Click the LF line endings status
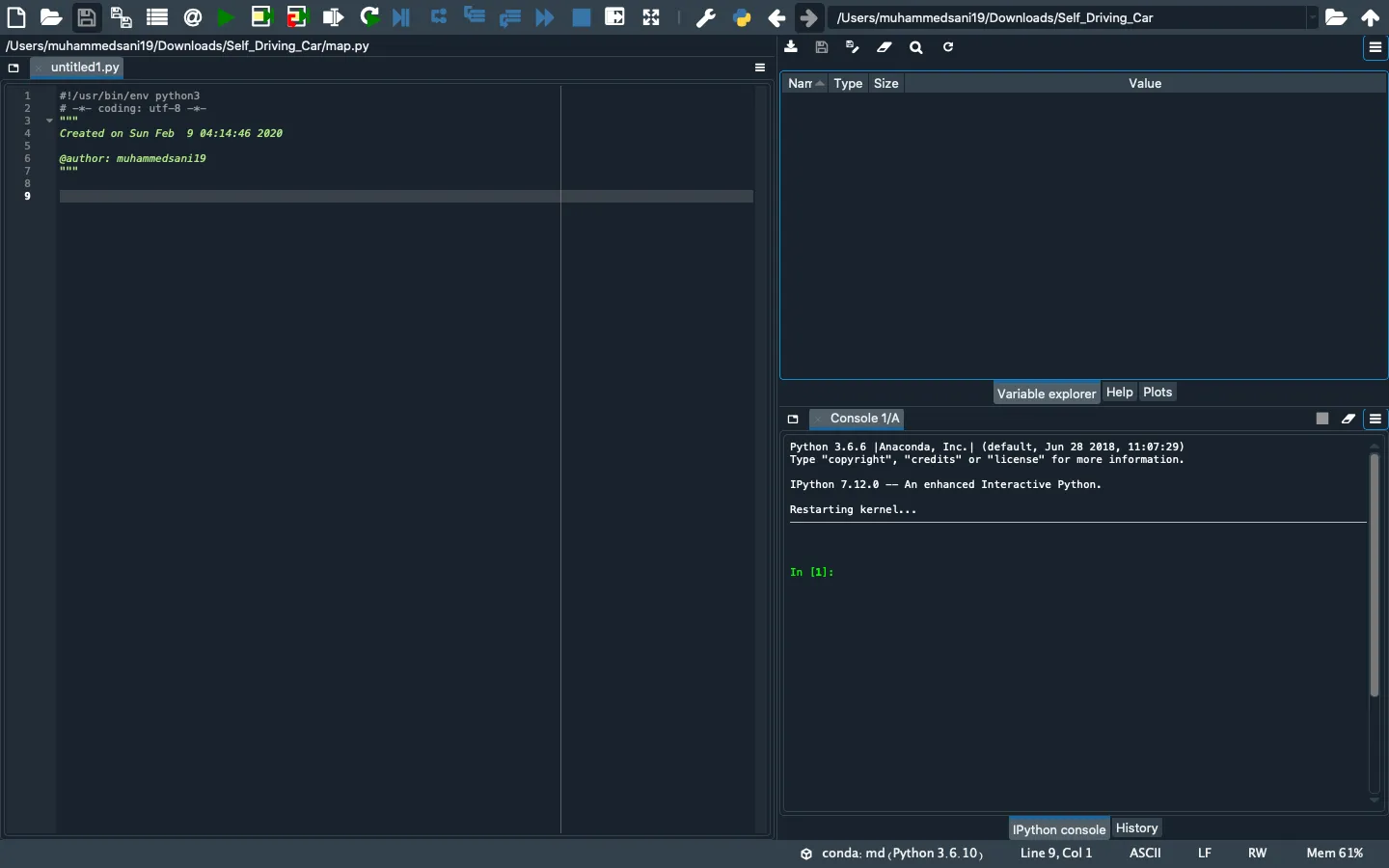This screenshot has width=1389, height=868. coord(1205,854)
